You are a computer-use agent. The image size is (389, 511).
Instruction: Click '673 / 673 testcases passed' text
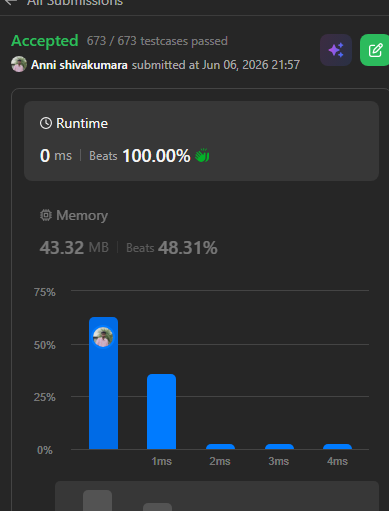point(157,41)
